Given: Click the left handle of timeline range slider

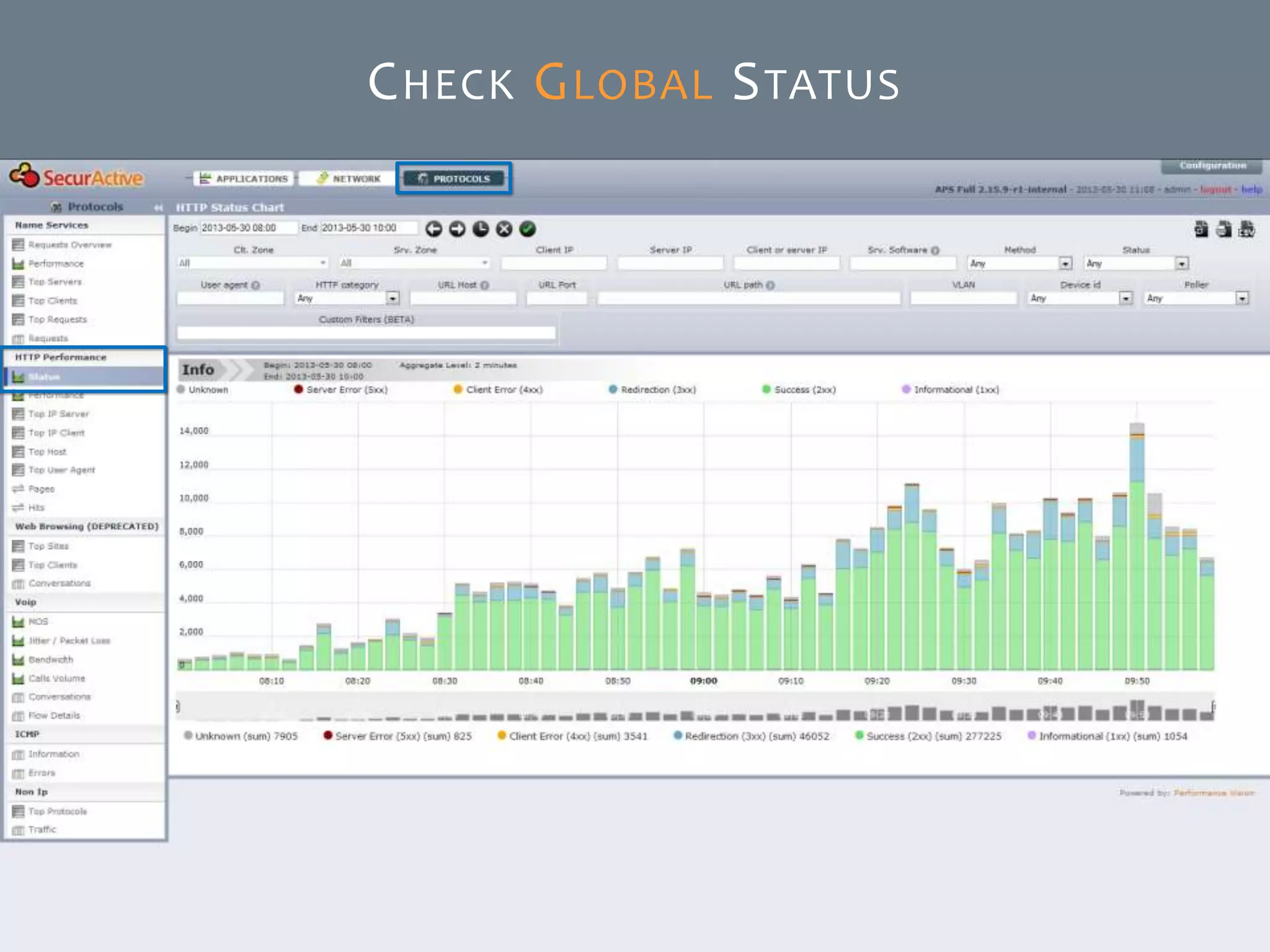Looking at the screenshot, I should pyautogui.click(x=178, y=707).
